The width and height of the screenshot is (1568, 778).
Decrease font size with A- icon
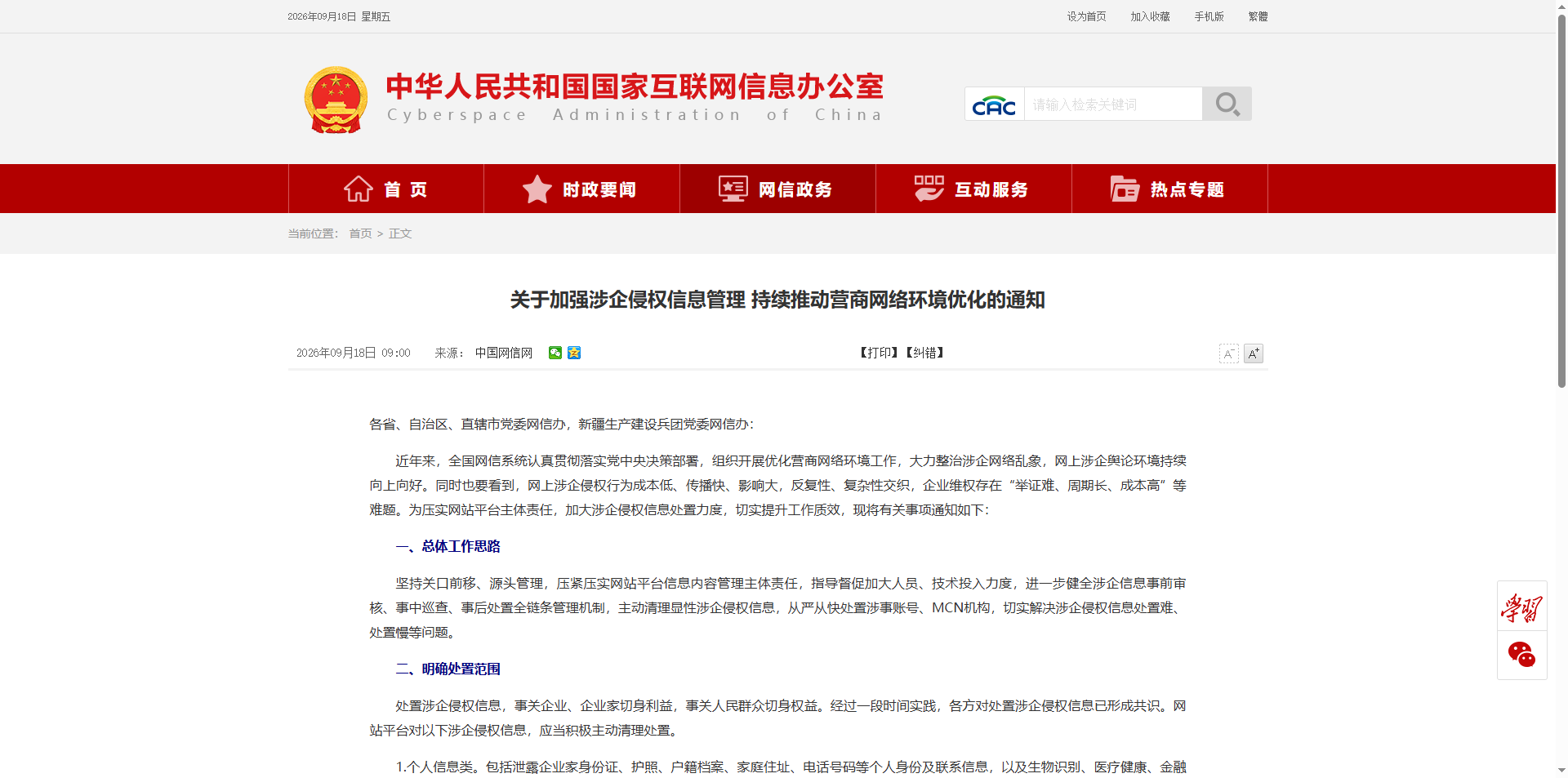(1228, 353)
